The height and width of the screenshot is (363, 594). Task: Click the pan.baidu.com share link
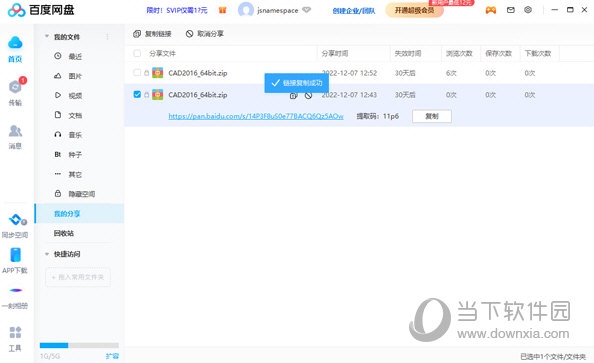point(256,116)
